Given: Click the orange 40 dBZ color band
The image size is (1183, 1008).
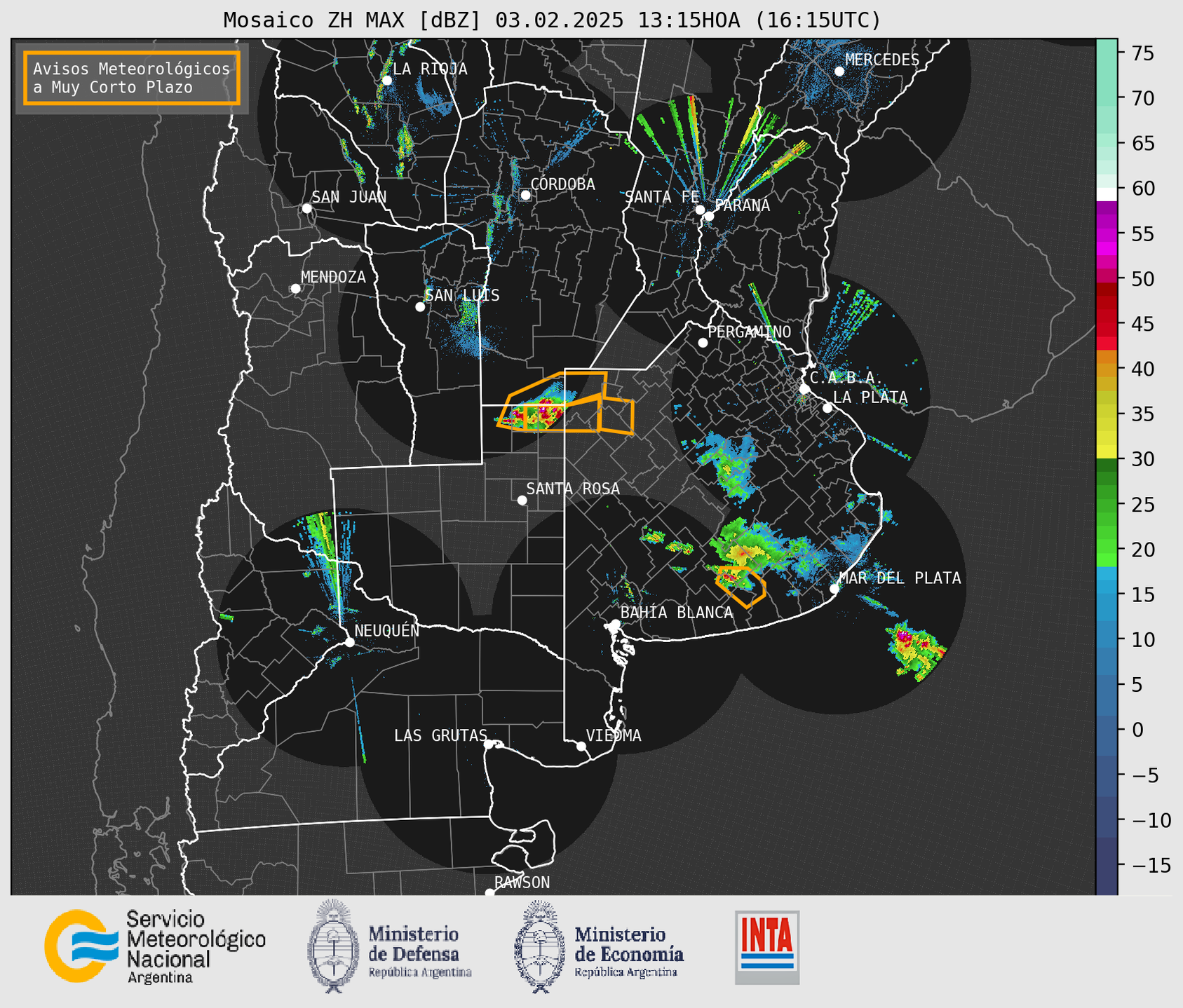Looking at the screenshot, I should click(x=1107, y=370).
